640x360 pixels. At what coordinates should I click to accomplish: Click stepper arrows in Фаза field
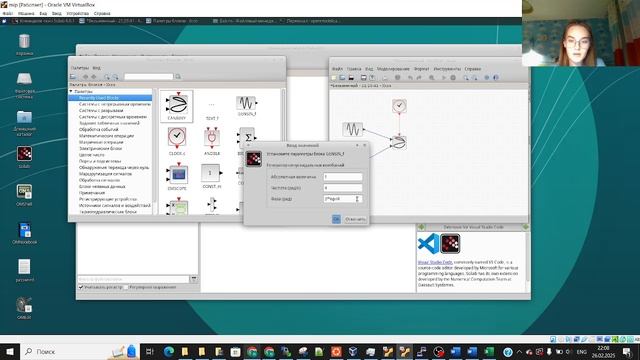pos(357,199)
